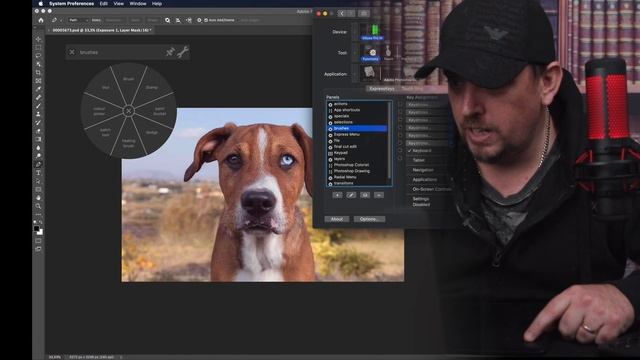Select the Brush tool in left toolbar
The height and width of the screenshot is (360, 640).
coord(38,106)
